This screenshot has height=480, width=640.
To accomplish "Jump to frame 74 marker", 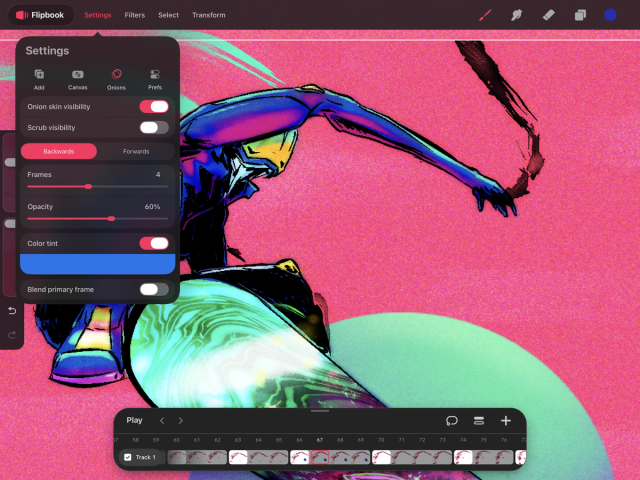I will coord(463,440).
